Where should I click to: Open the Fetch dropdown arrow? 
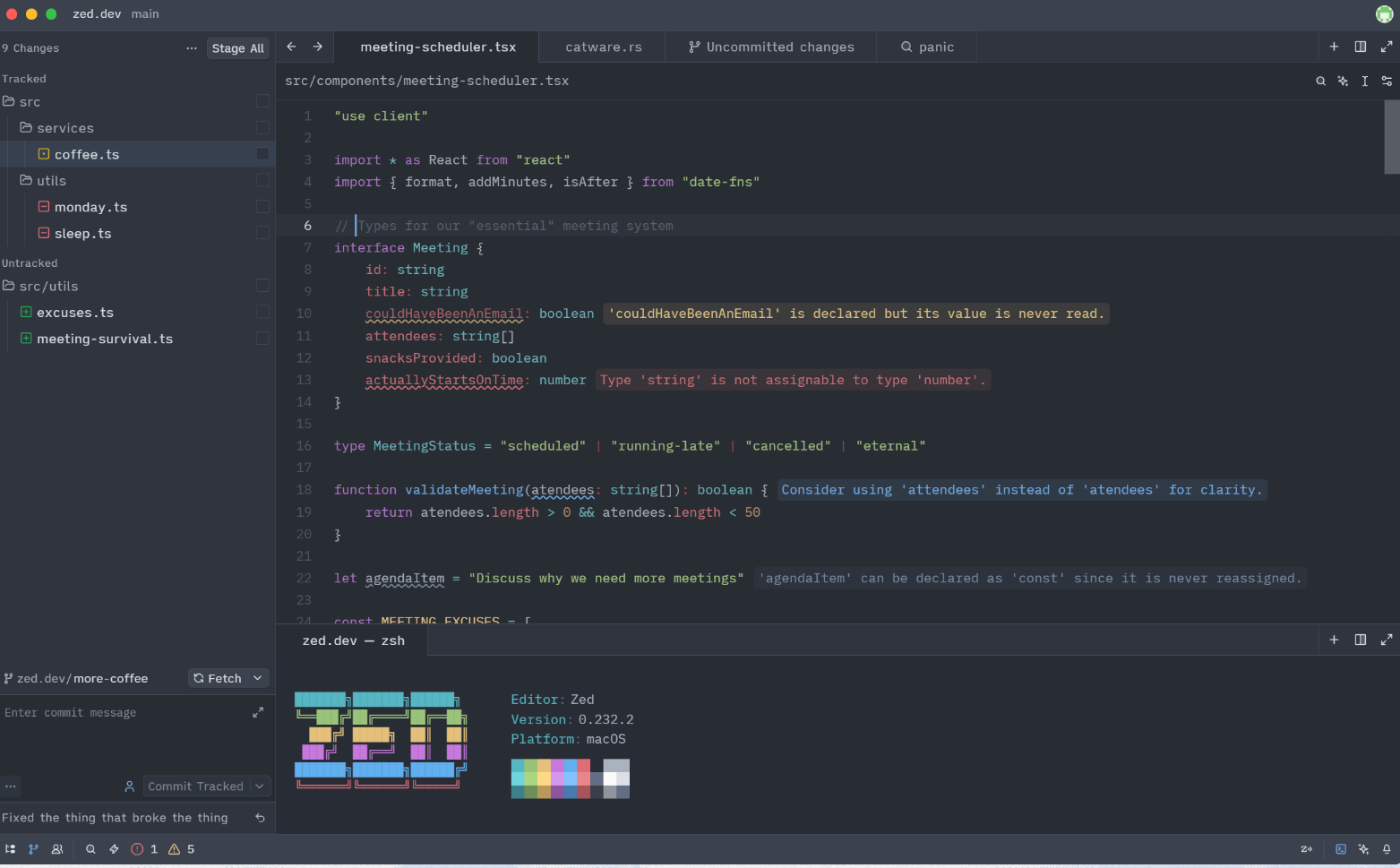pos(258,678)
